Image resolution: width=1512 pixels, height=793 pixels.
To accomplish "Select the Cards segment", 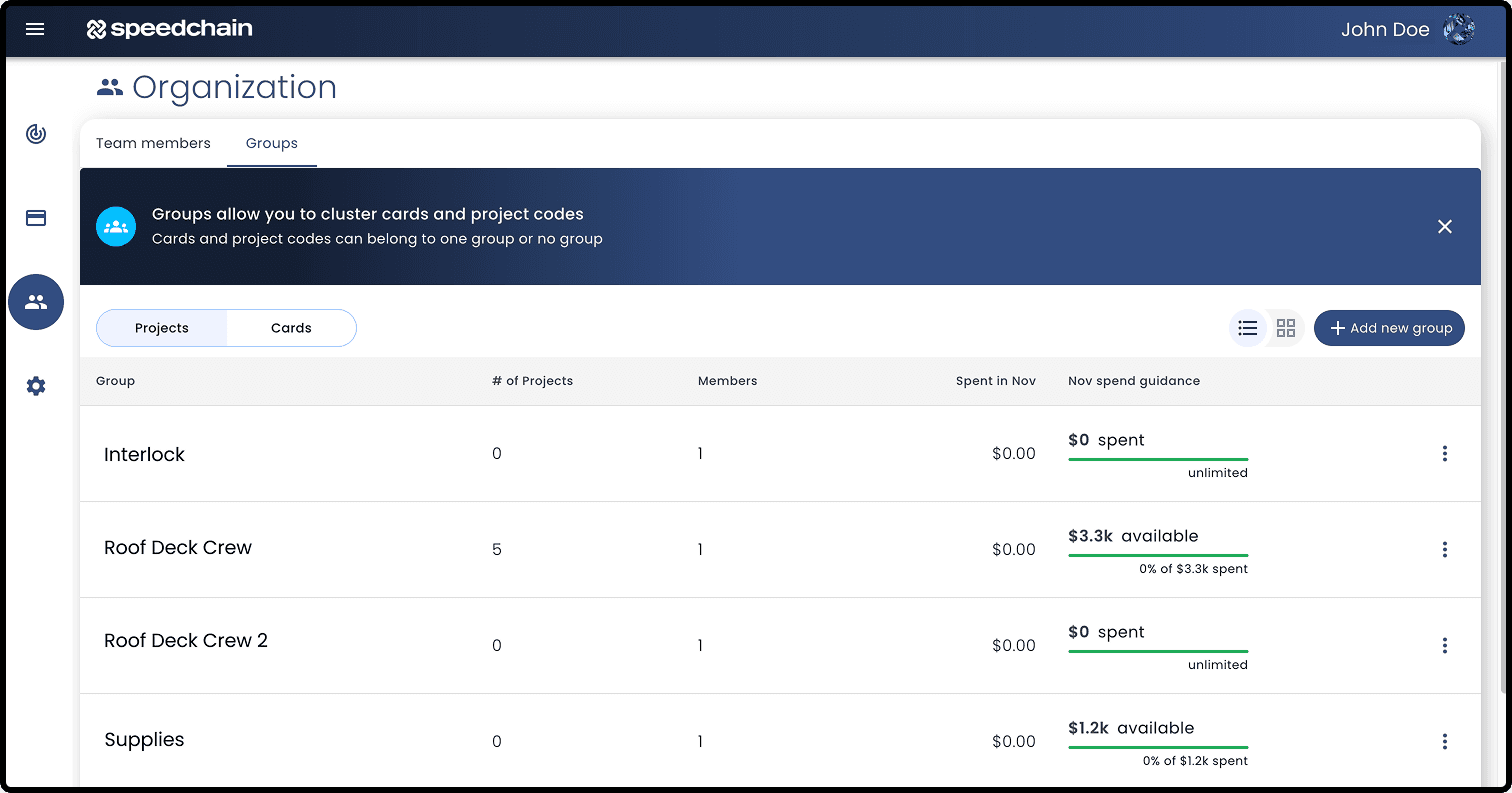I will pos(291,328).
